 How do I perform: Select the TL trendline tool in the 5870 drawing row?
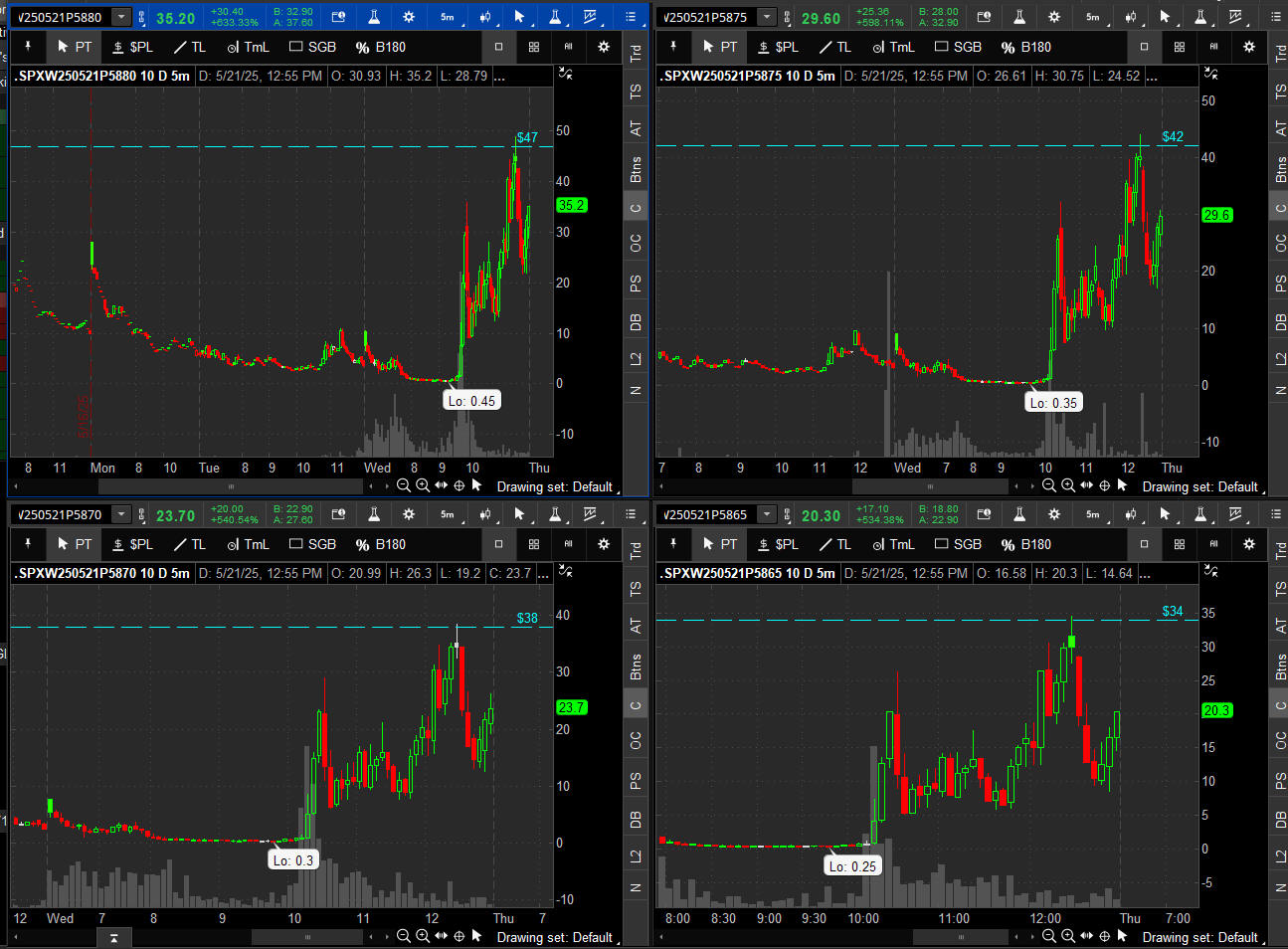[189, 544]
